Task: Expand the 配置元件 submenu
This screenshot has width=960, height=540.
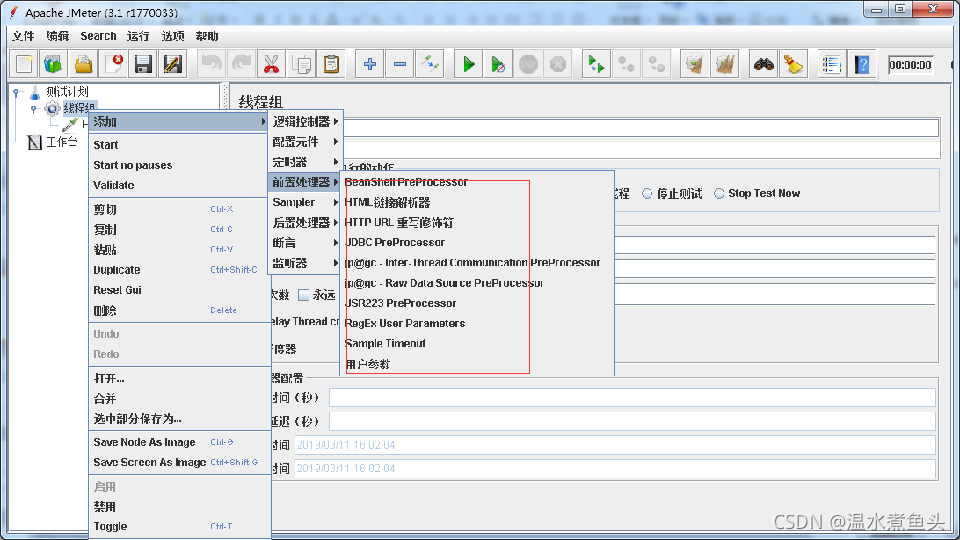Action: click(305, 141)
